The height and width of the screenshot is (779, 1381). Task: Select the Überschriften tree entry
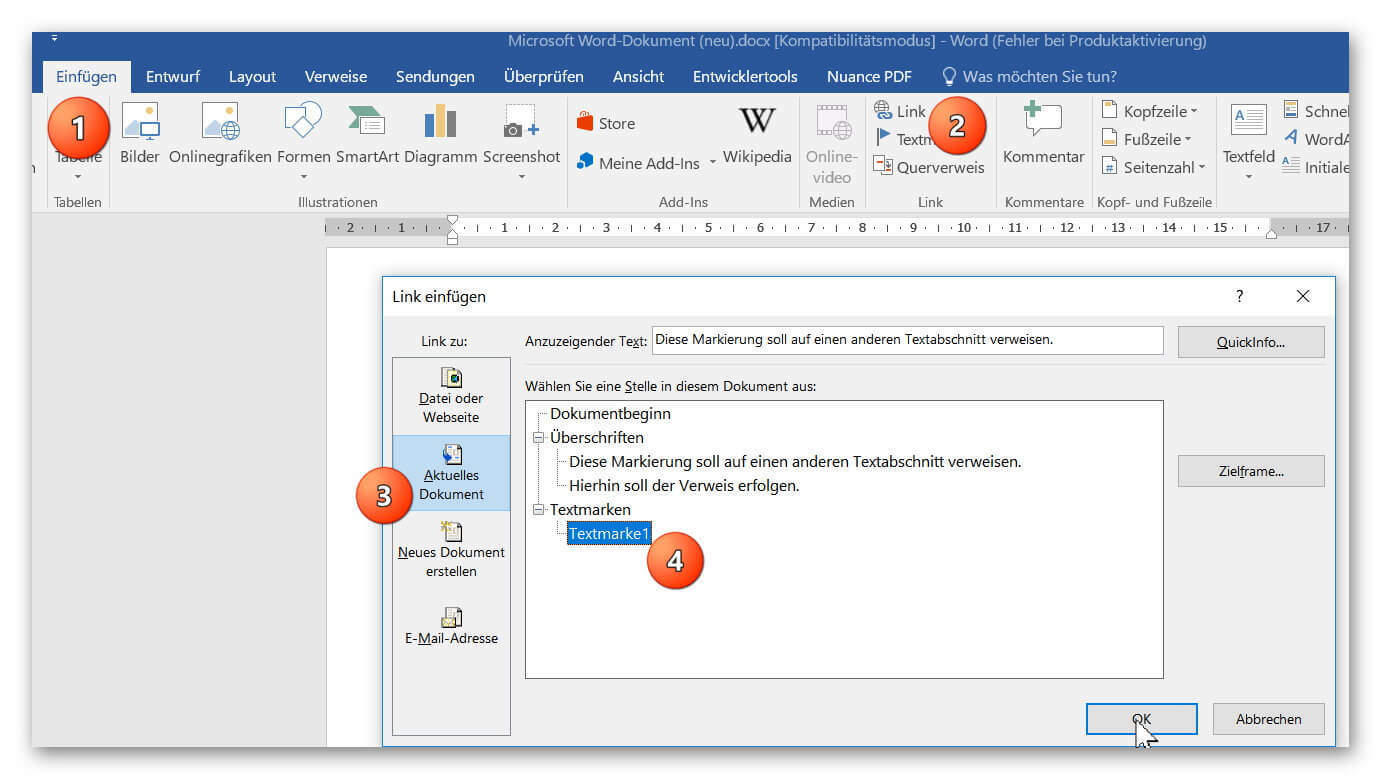tap(597, 437)
